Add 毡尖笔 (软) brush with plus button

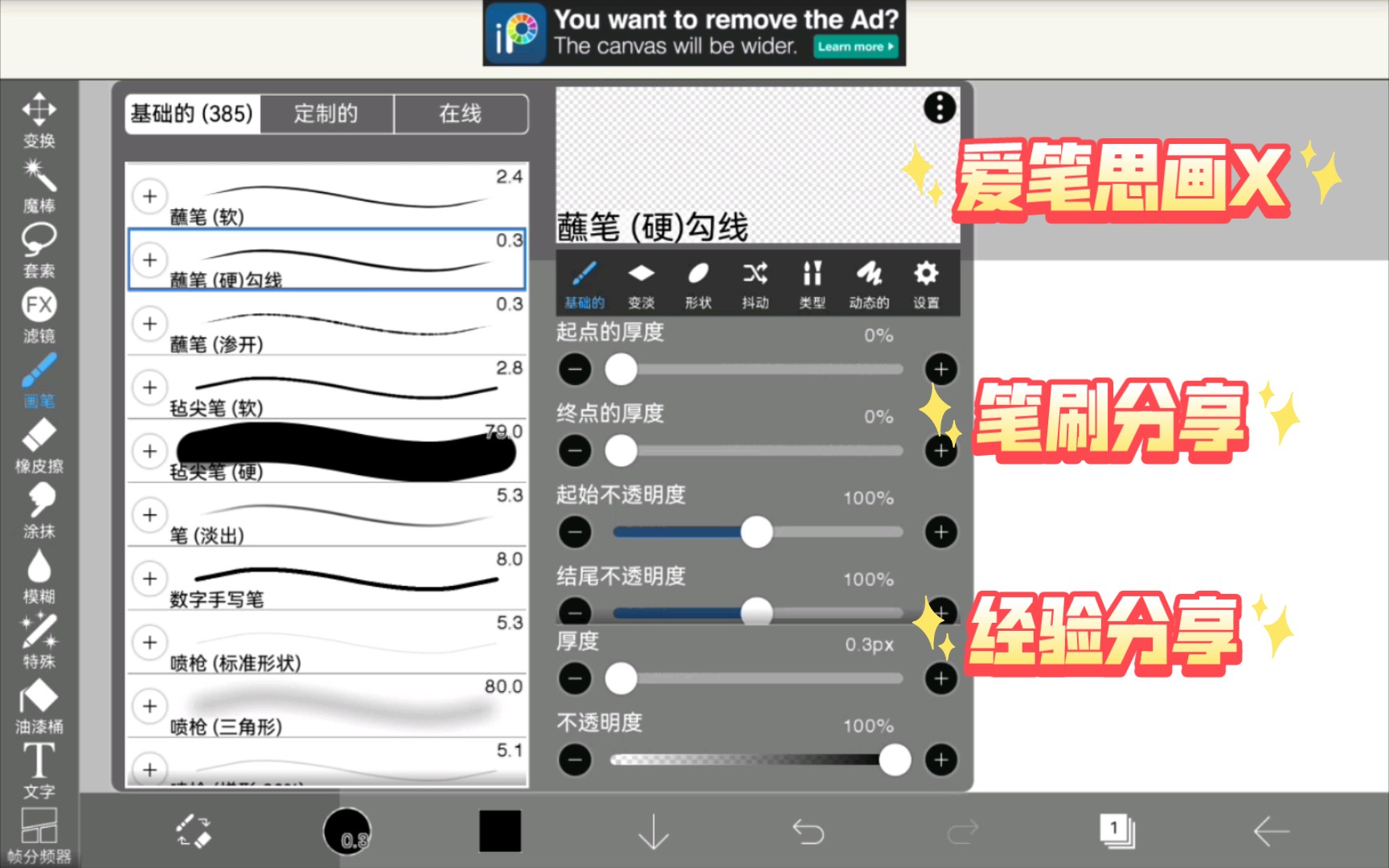(150, 387)
